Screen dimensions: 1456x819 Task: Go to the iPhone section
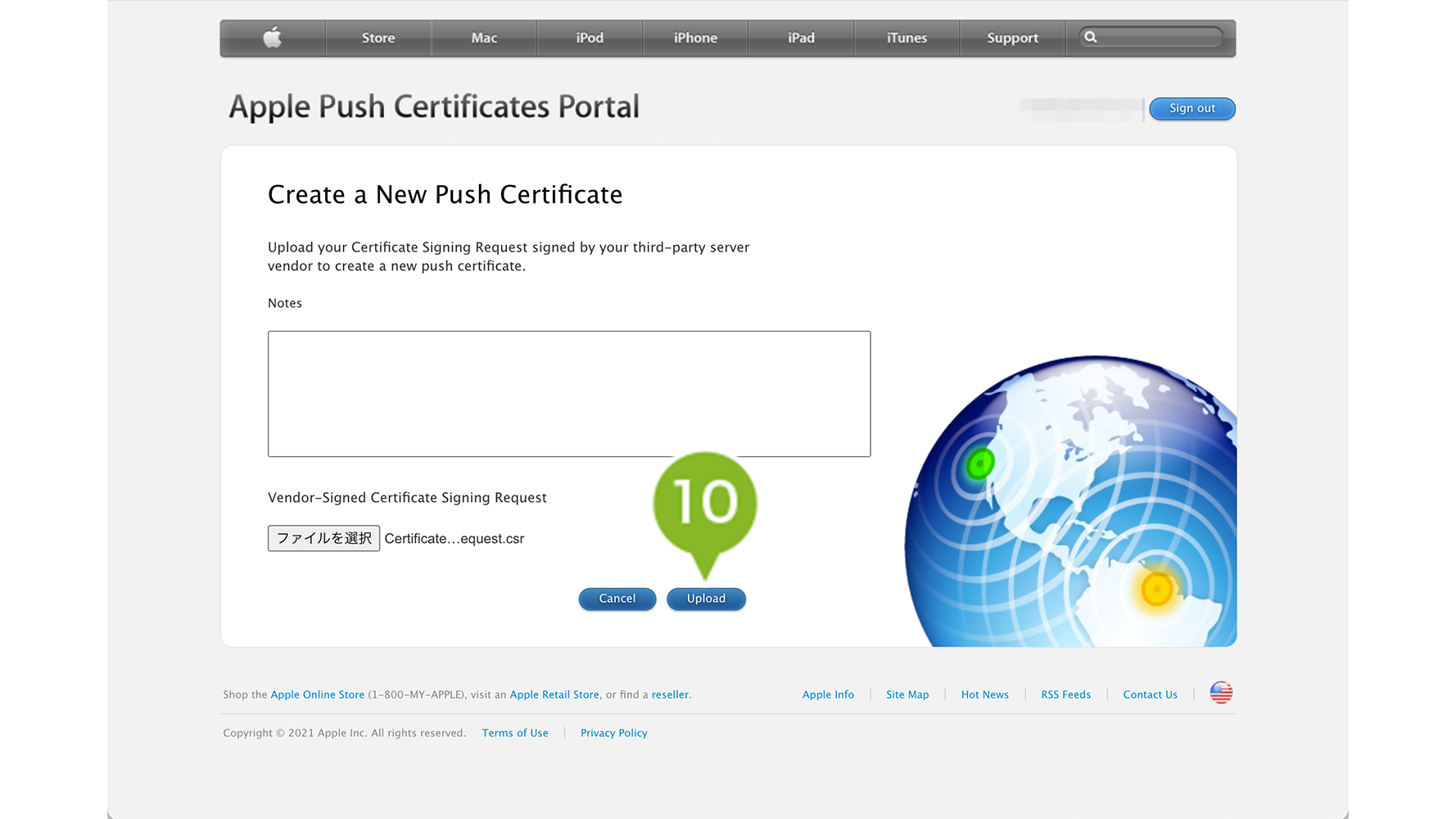click(x=695, y=38)
